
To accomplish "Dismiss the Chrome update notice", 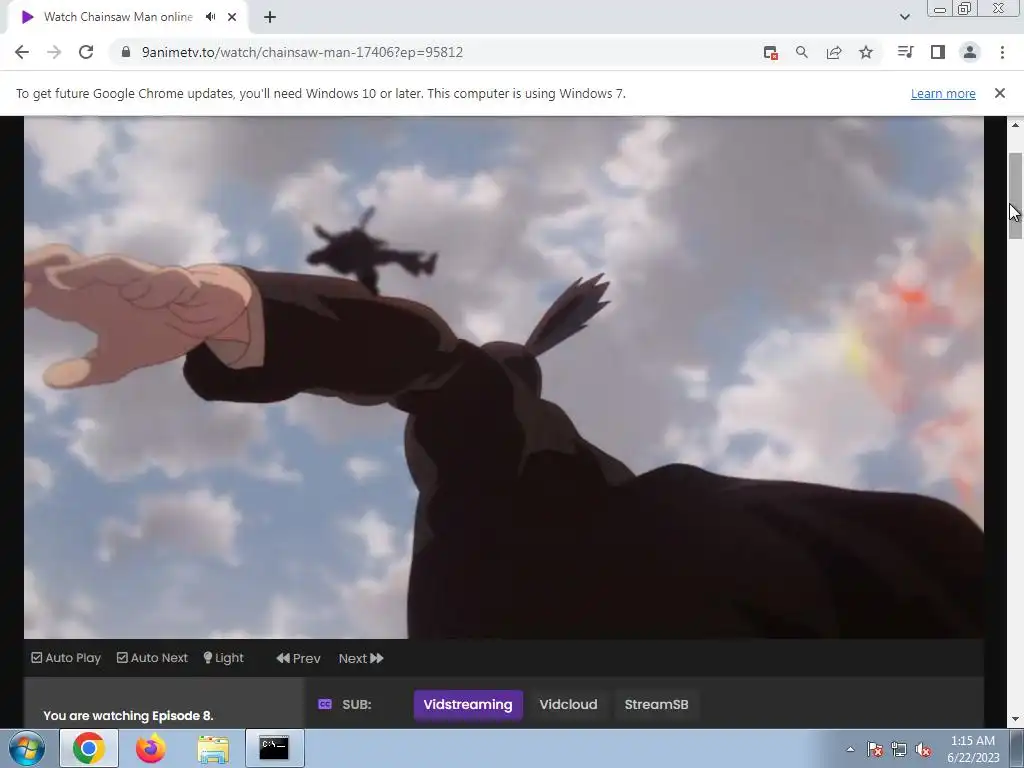I will 999,93.
